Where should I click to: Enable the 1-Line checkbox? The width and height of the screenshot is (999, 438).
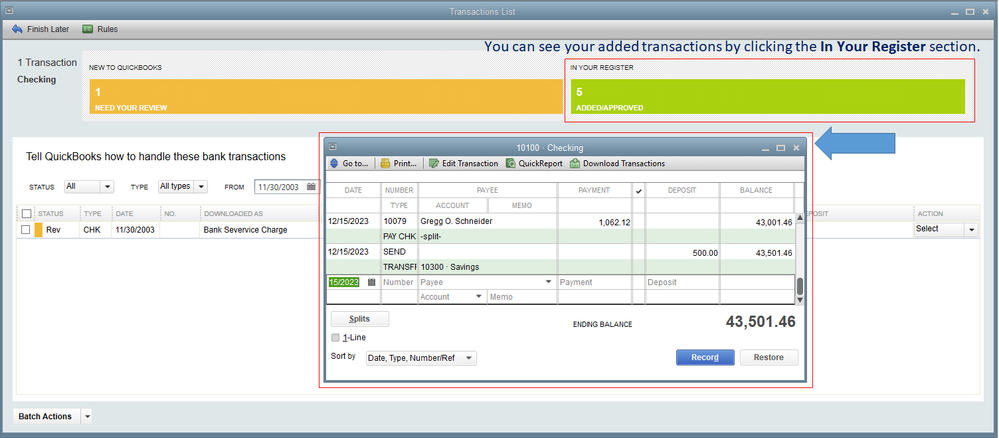click(x=336, y=337)
